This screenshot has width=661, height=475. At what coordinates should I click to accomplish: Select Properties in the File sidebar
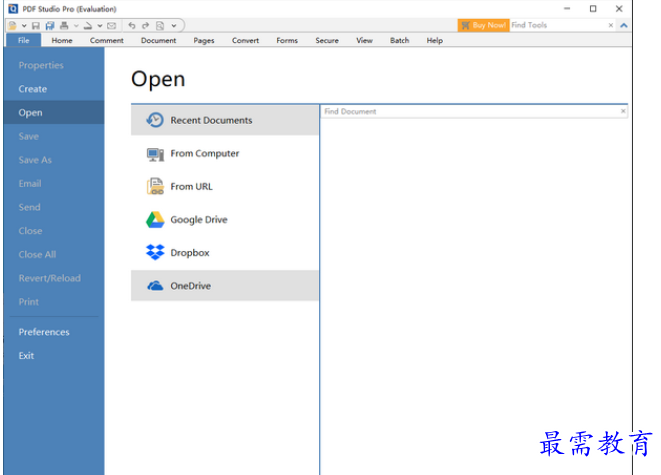click(54, 65)
